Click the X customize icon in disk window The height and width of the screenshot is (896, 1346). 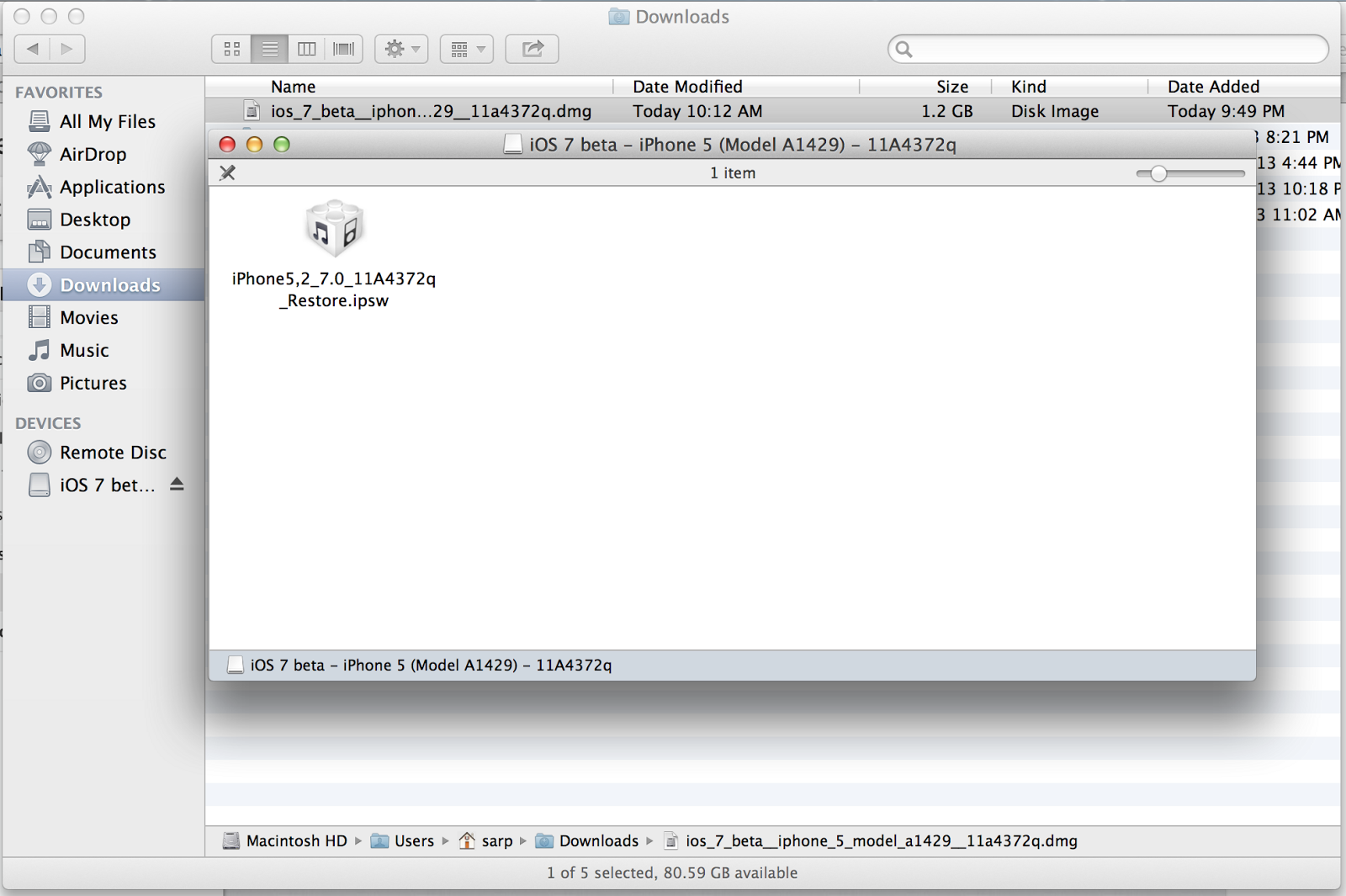[x=227, y=172]
